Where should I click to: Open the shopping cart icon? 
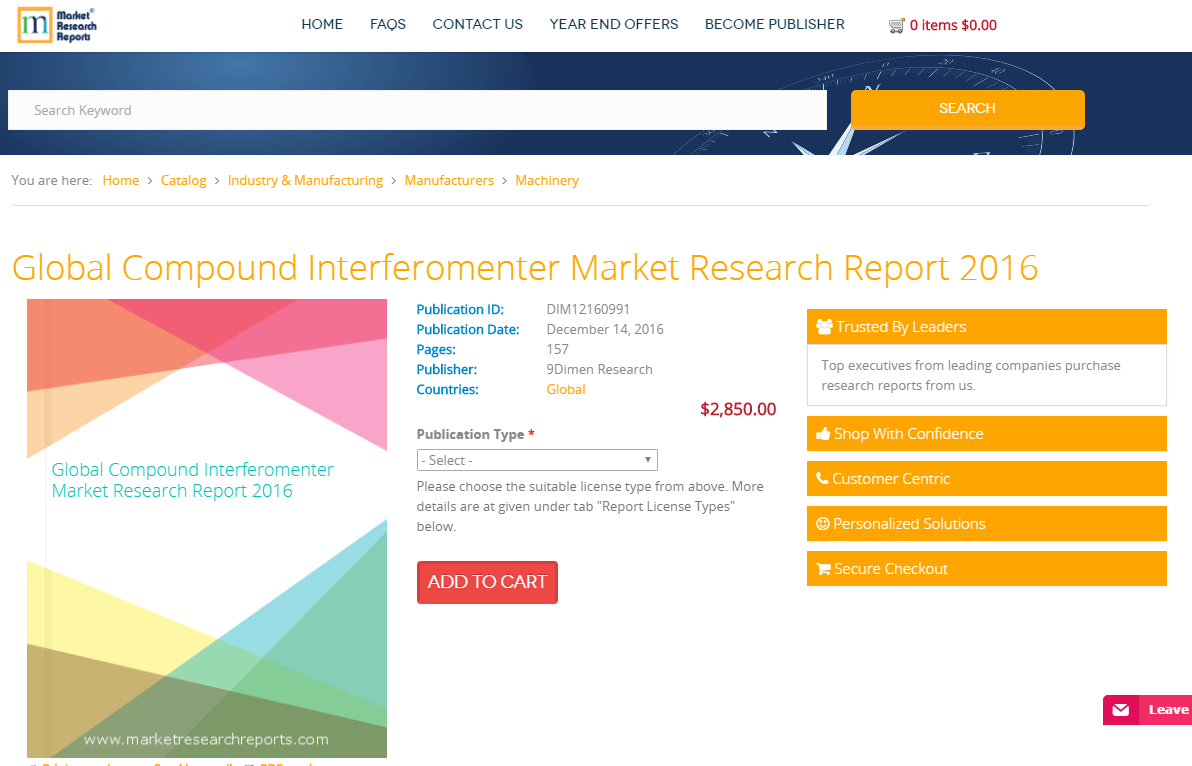(x=896, y=26)
